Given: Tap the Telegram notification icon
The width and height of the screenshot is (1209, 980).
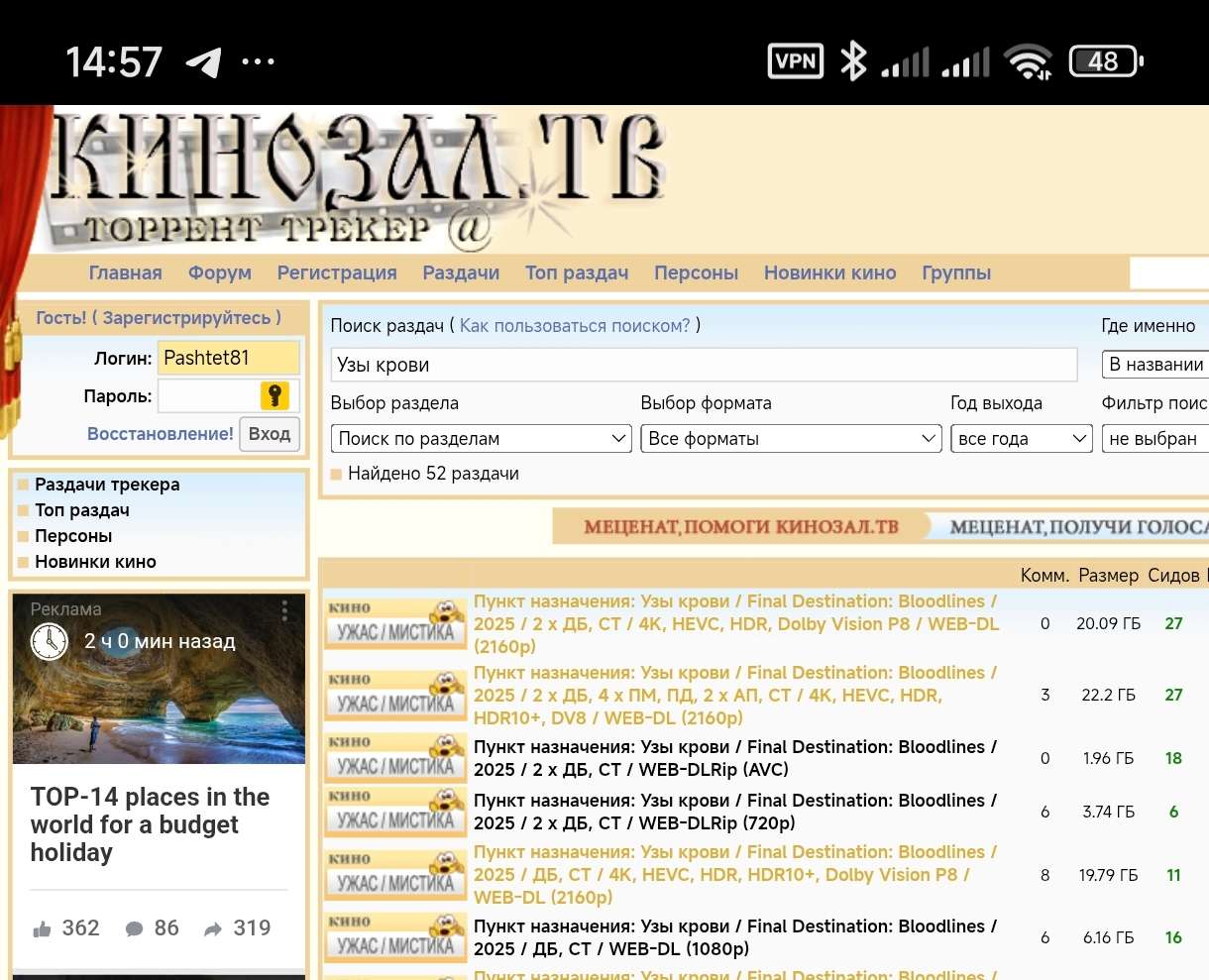Looking at the screenshot, I should pos(203,62).
